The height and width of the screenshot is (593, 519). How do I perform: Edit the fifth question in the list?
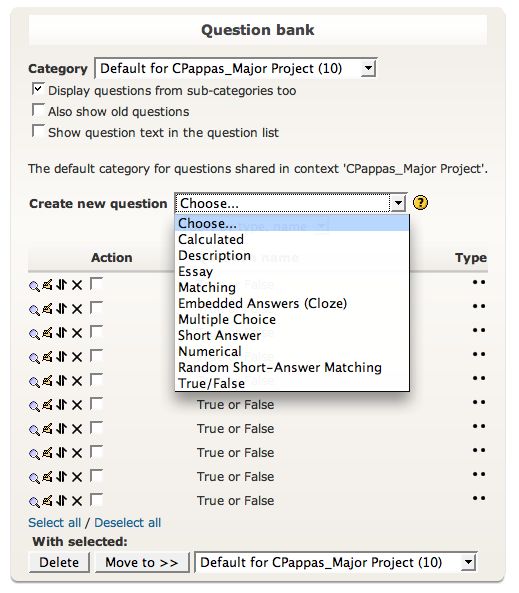47,381
